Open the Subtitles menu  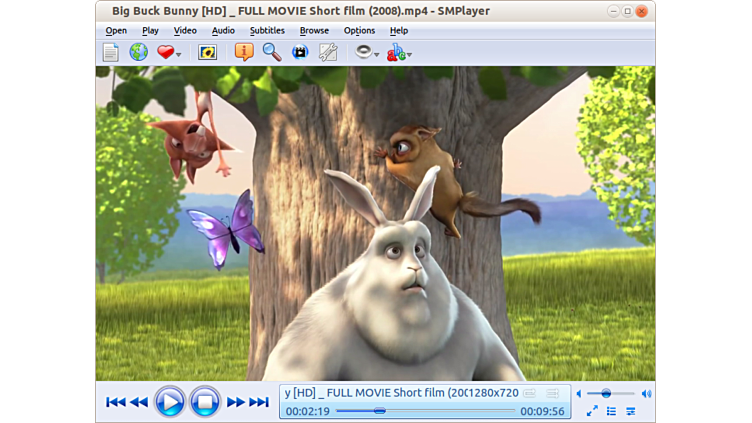click(x=267, y=30)
